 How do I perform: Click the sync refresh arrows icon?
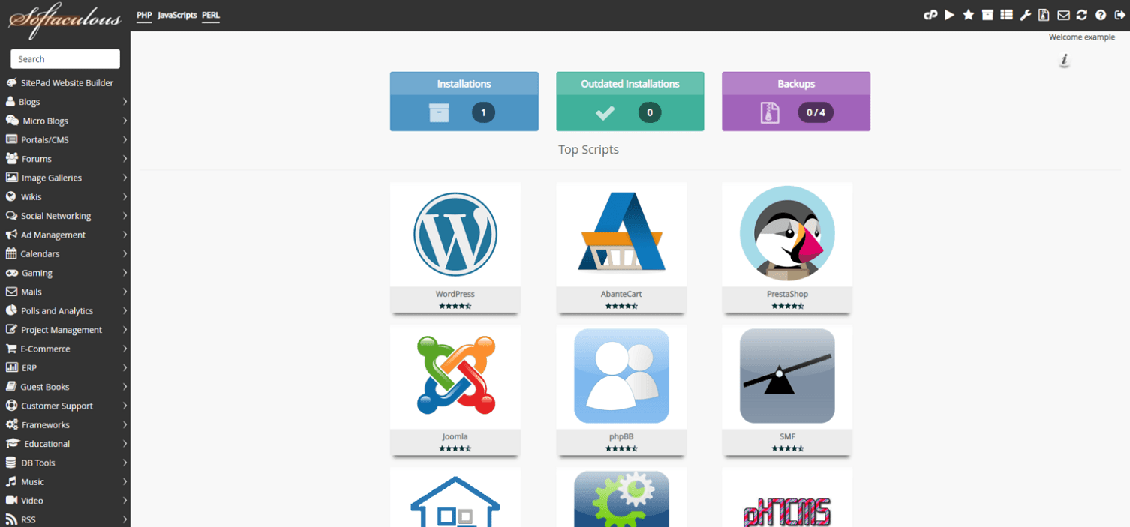[x=1082, y=14]
